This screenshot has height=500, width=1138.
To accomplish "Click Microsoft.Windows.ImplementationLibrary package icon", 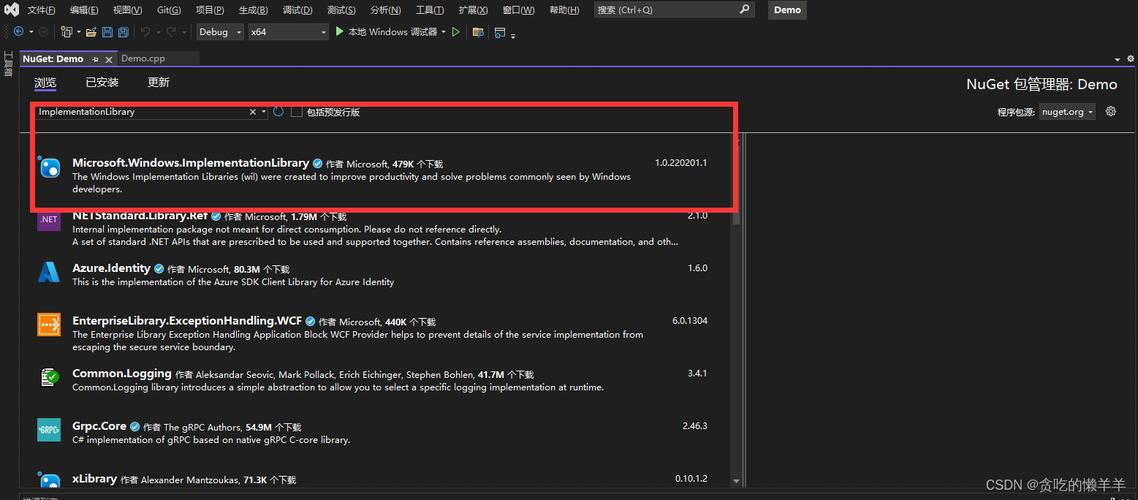I will pyautogui.click(x=49, y=168).
